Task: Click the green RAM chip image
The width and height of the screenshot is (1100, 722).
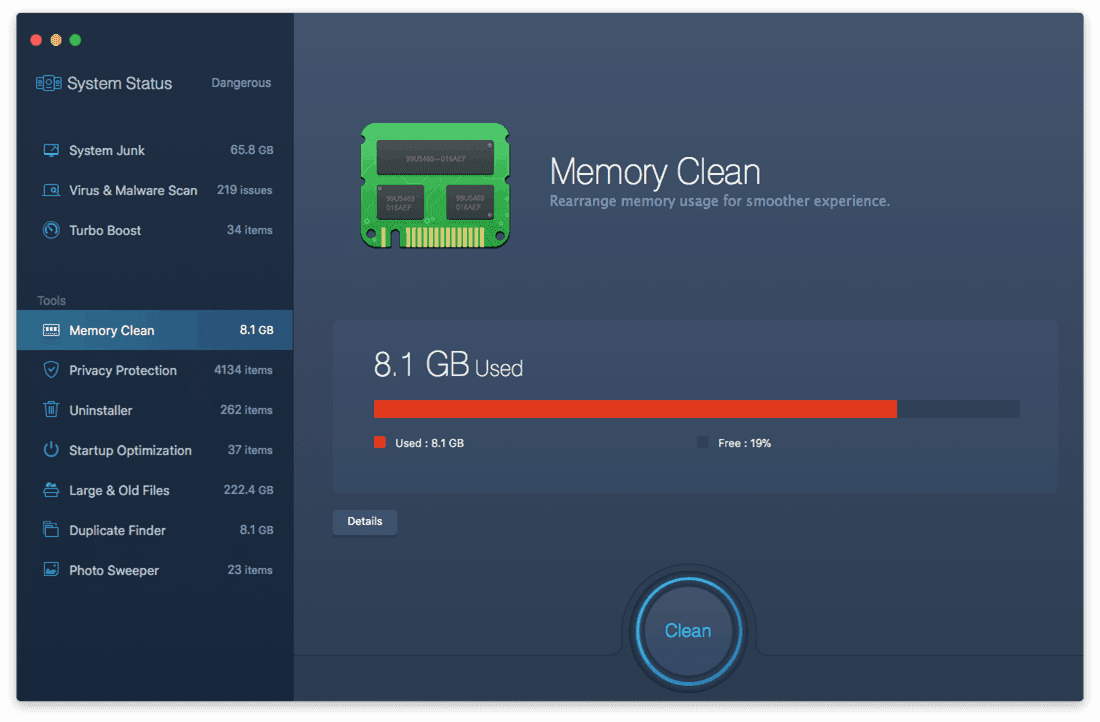Action: [435, 185]
